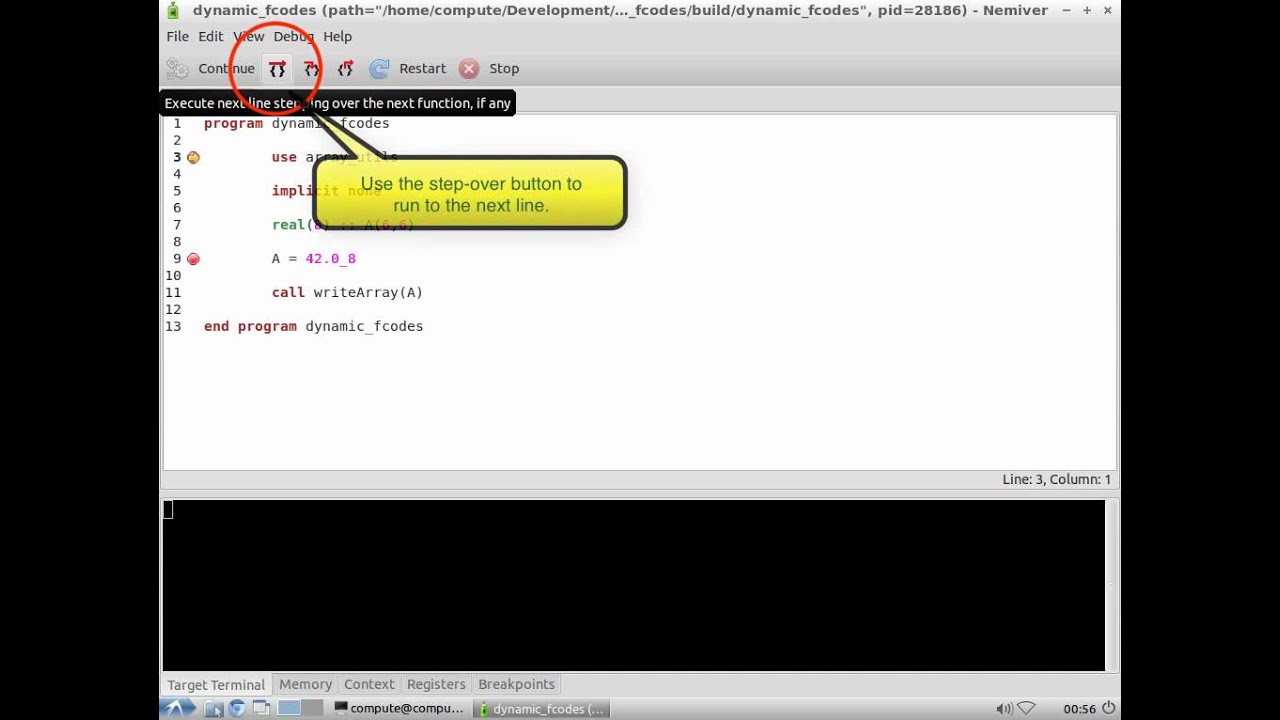Viewport: 1280px width, 720px height.
Task: Click the Restart circular arrow icon
Action: pyautogui.click(x=379, y=69)
